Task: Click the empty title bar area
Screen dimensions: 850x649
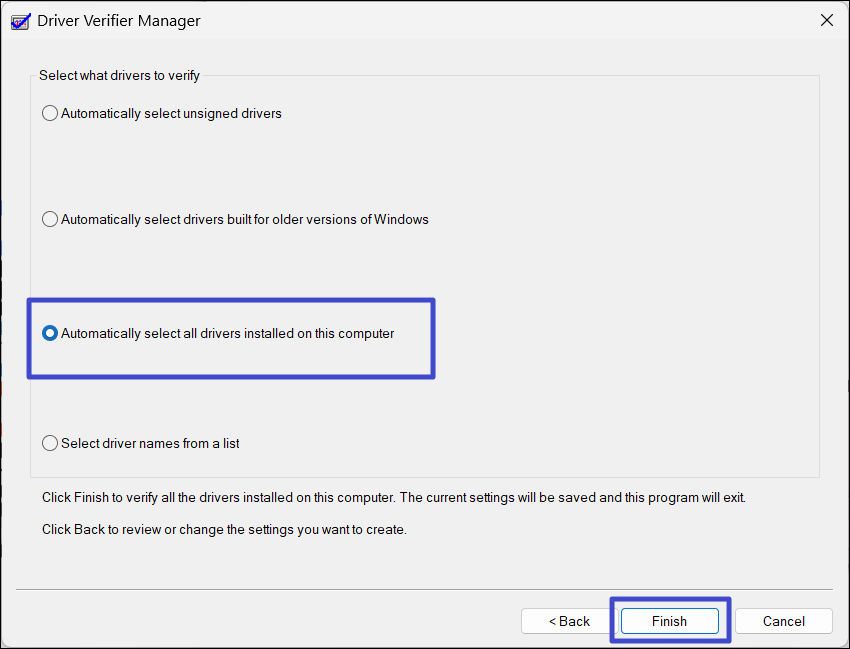Action: (x=500, y=20)
